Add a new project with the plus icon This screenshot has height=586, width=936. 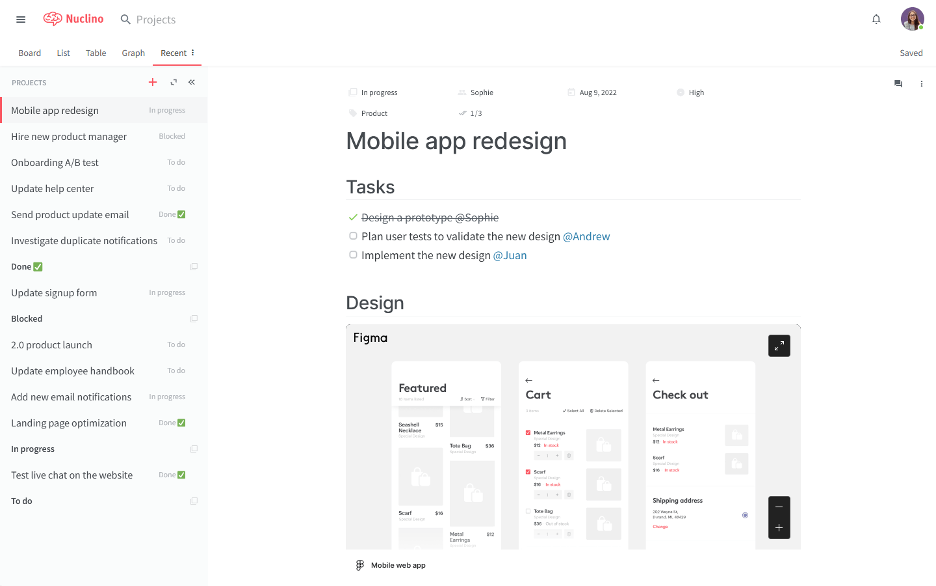(x=152, y=83)
